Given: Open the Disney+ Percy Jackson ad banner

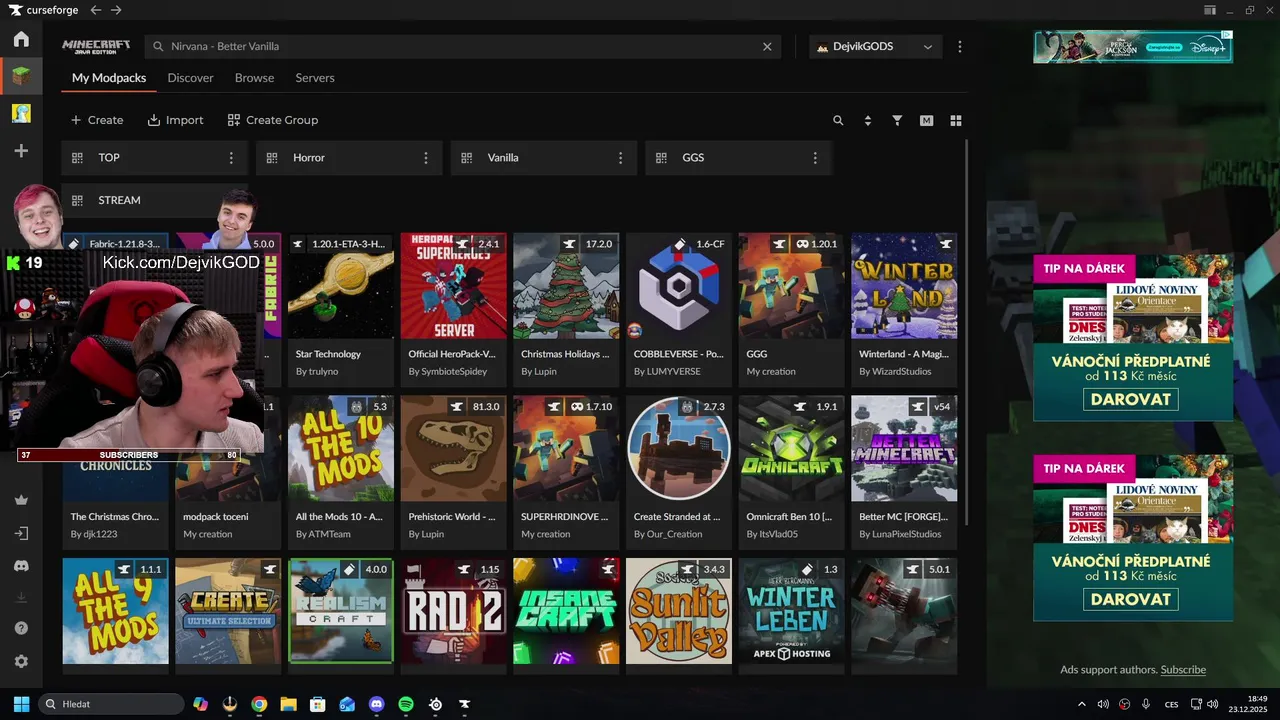Looking at the screenshot, I should (1133, 47).
